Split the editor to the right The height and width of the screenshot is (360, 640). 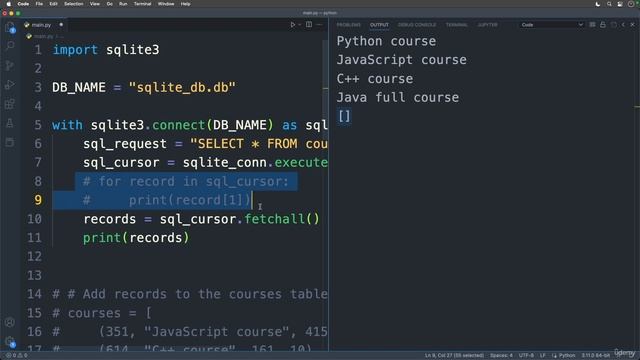(309, 25)
